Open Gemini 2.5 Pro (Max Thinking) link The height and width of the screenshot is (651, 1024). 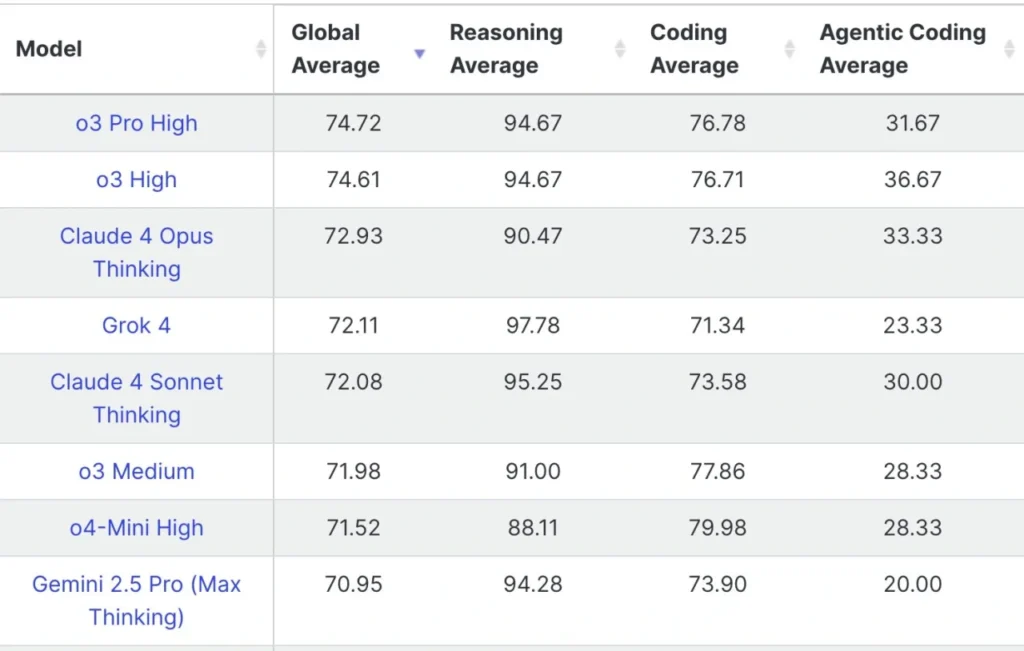[136, 600]
